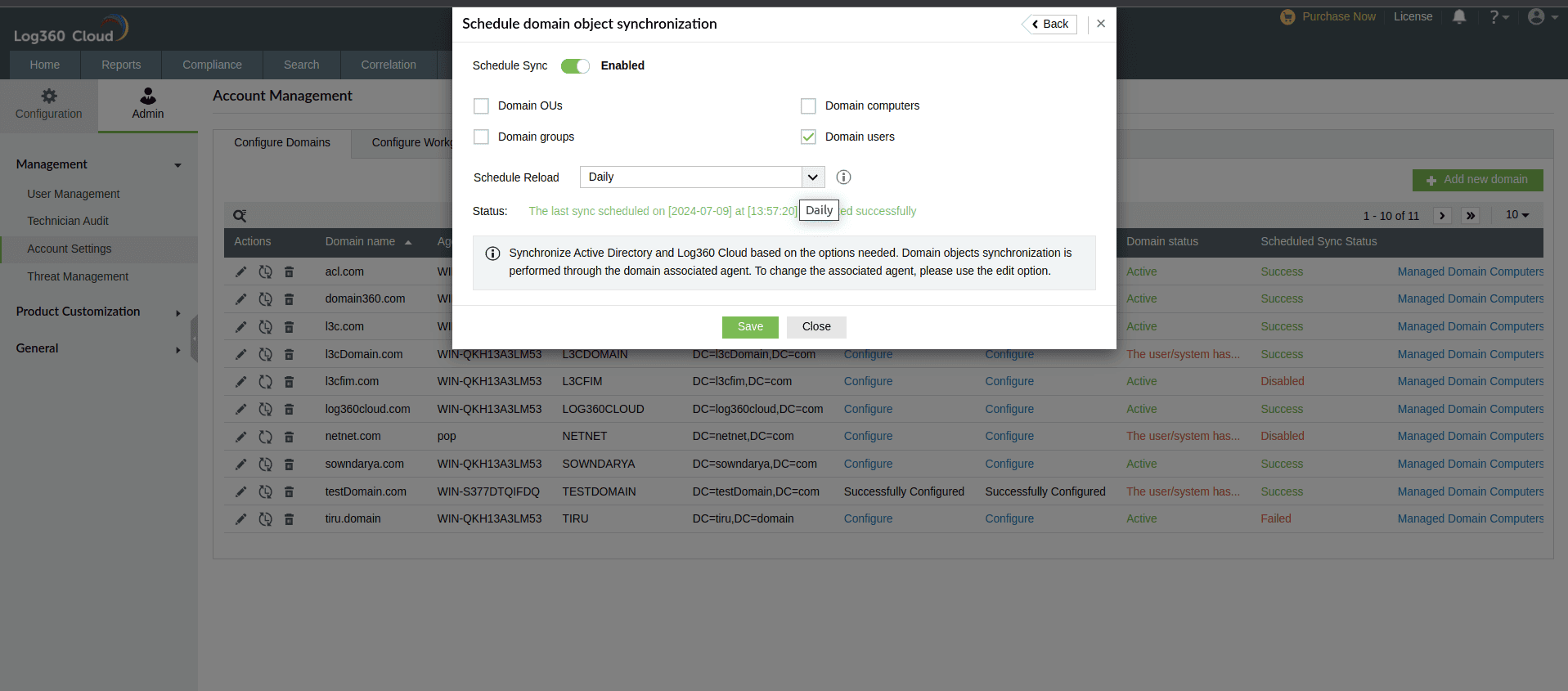Open the Schedule Reload Daily dropdown
The image size is (1568, 691).
click(x=702, y=177)
